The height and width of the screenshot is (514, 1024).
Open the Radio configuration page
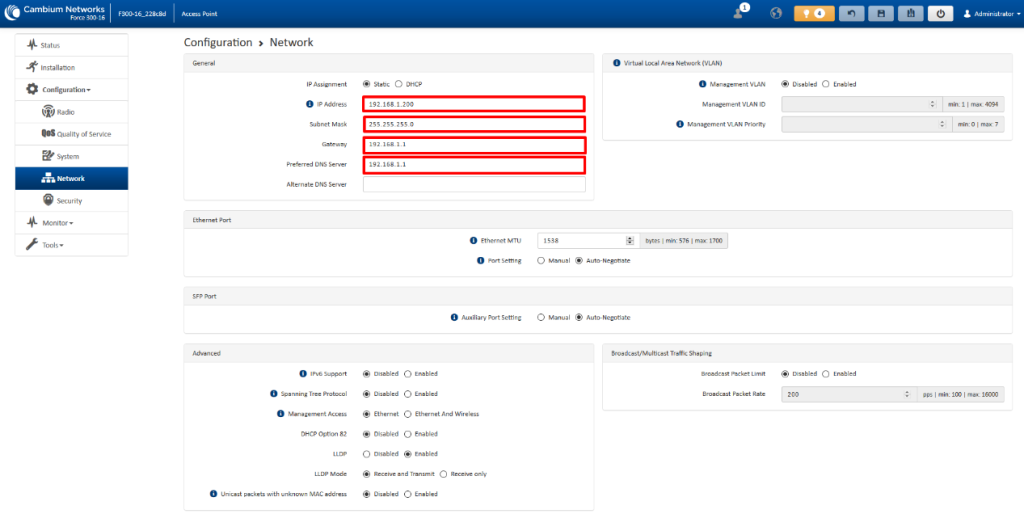(x=64, y=112)
